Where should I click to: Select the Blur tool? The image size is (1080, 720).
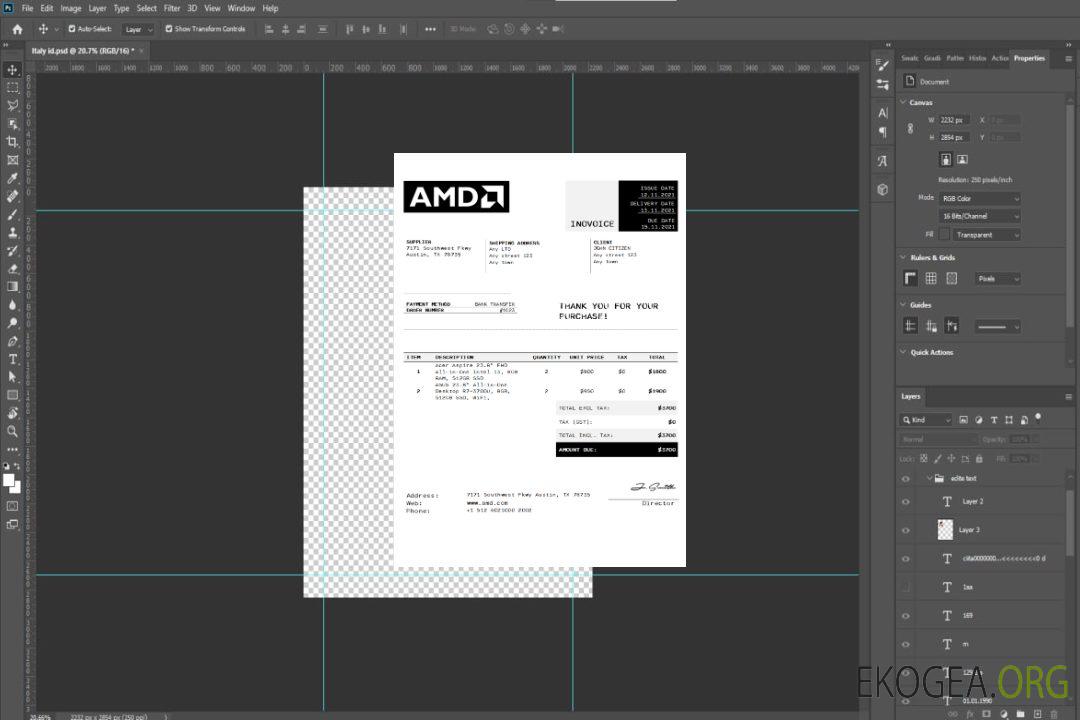(x=12, y=305)
